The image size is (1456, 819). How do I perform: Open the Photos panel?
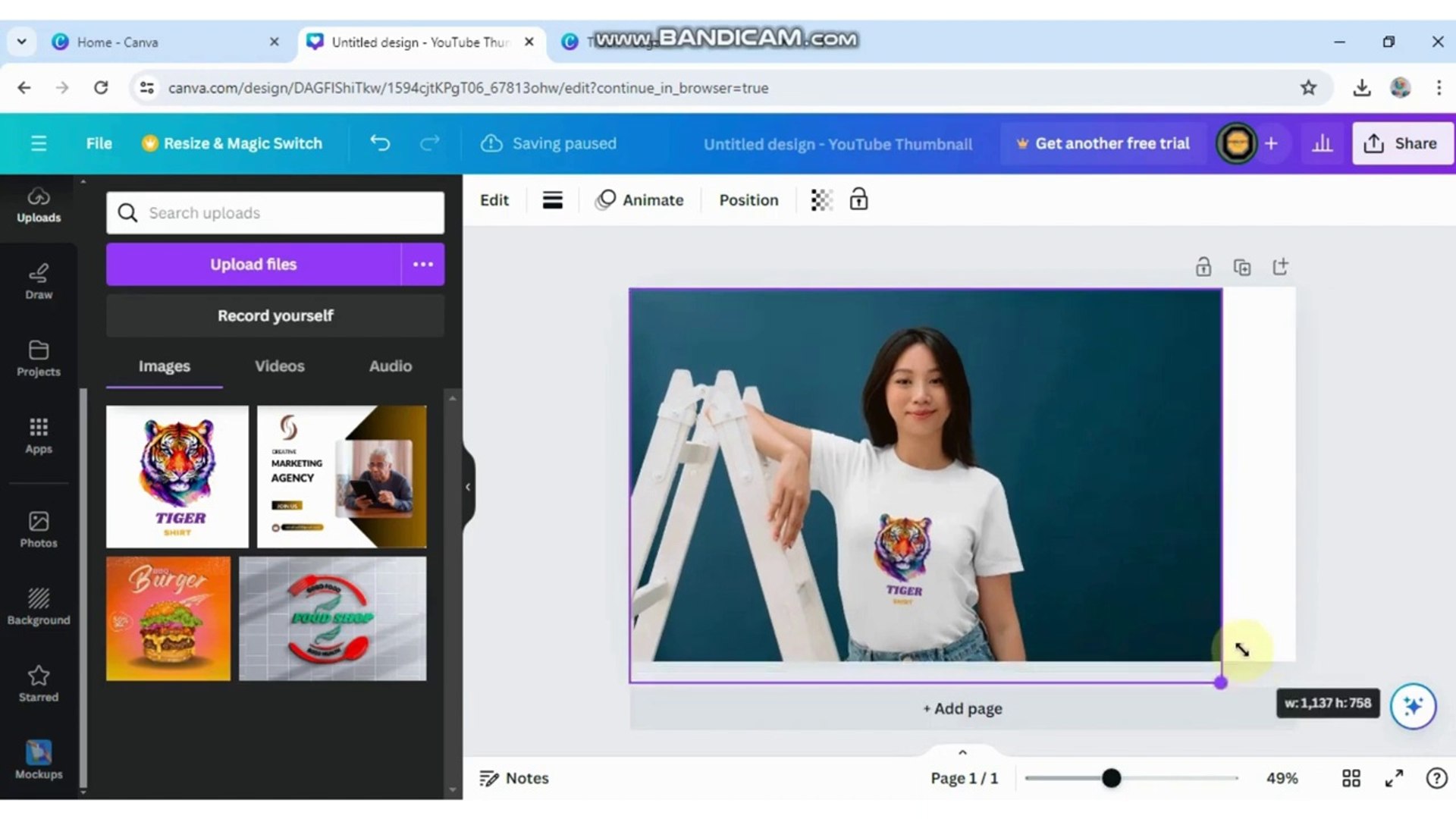(38, 529)
